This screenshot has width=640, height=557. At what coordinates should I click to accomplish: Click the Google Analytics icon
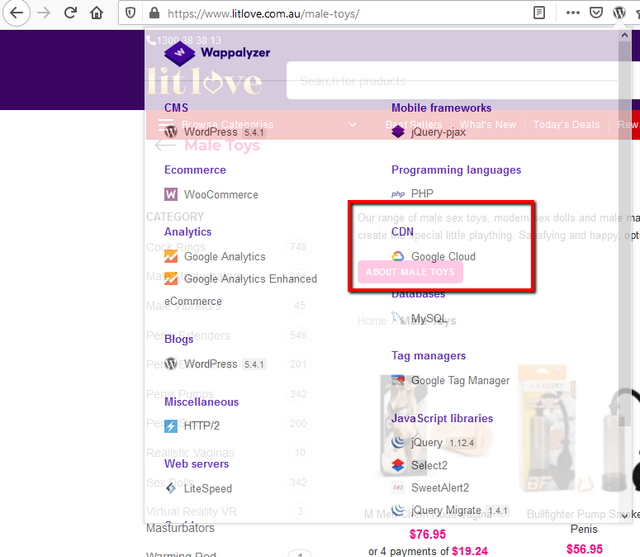(x=171, y=257)
